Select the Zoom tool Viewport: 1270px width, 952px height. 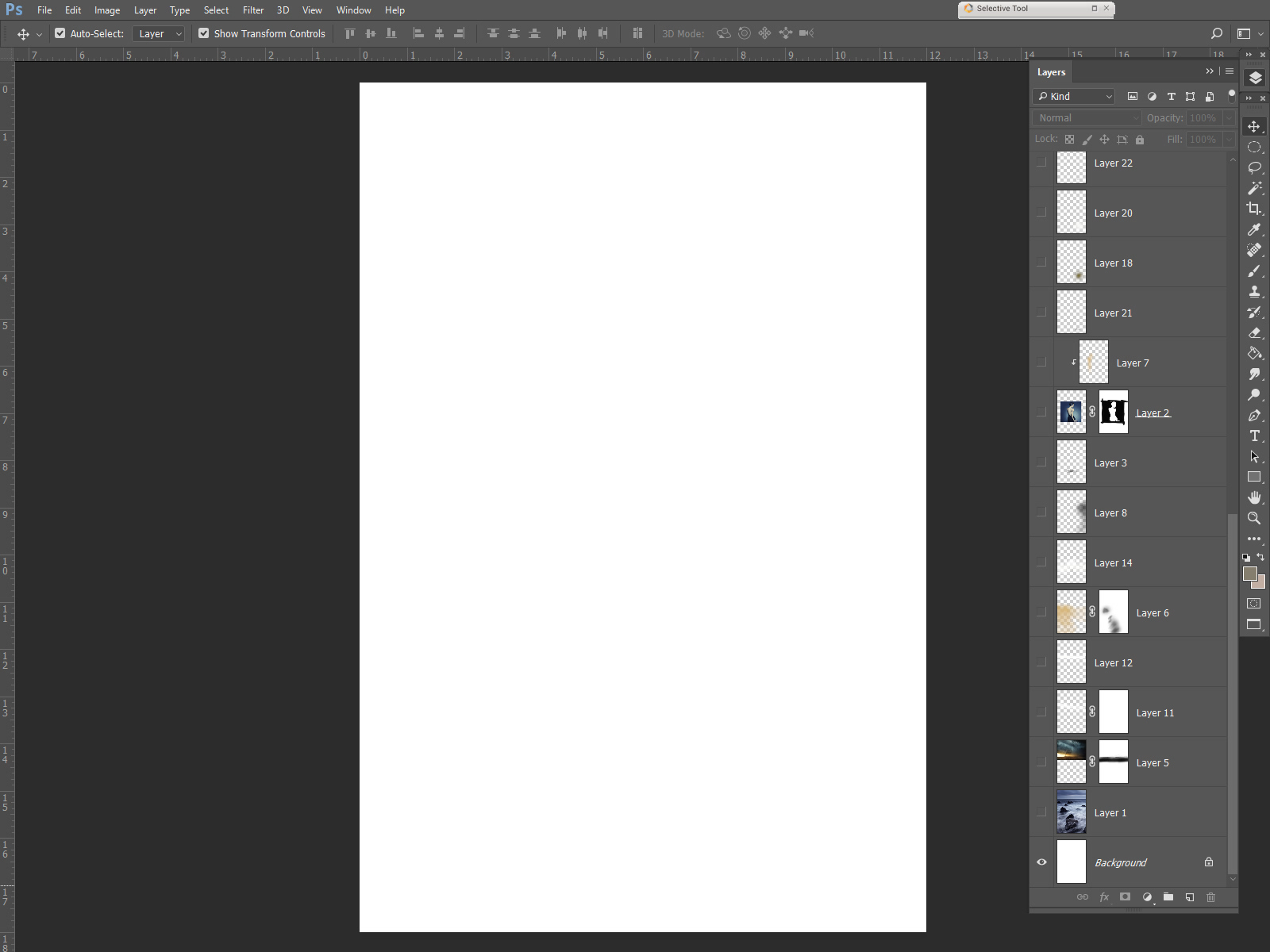pyautogui.click(x=1254, y=518)
